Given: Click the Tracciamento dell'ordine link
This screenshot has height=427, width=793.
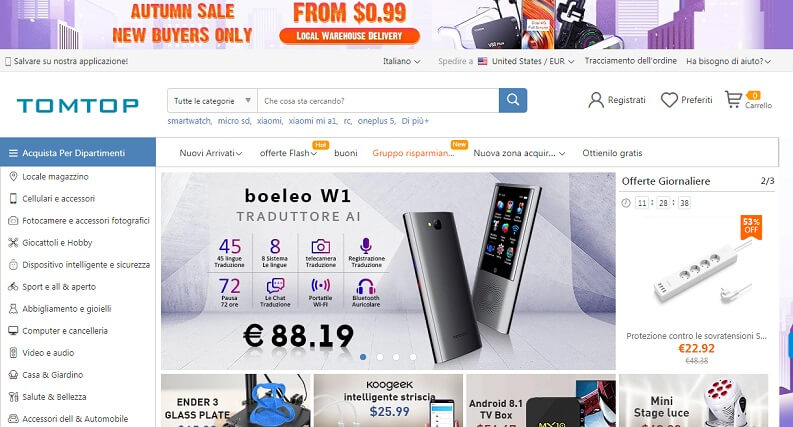Looking at the screenshot, I should point(631,61).
